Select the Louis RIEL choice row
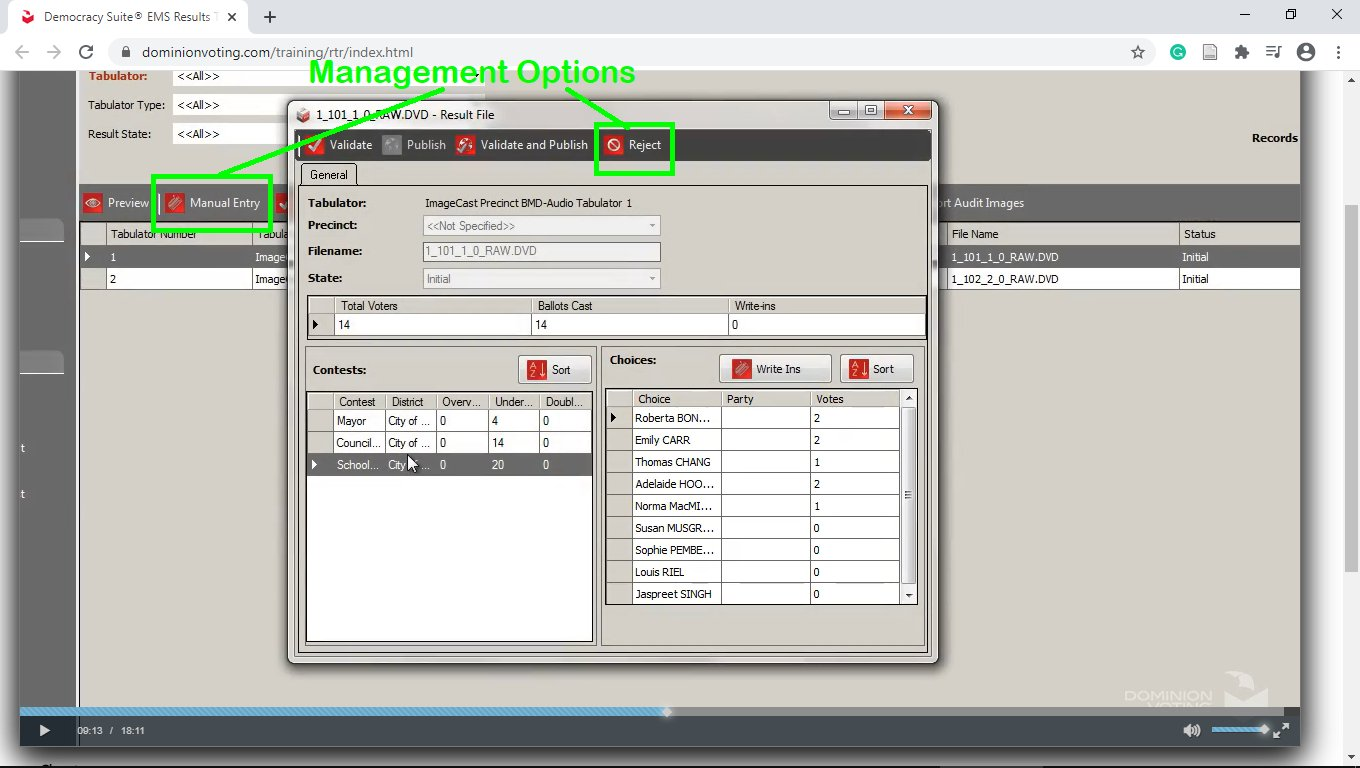 tap(753, 572)
